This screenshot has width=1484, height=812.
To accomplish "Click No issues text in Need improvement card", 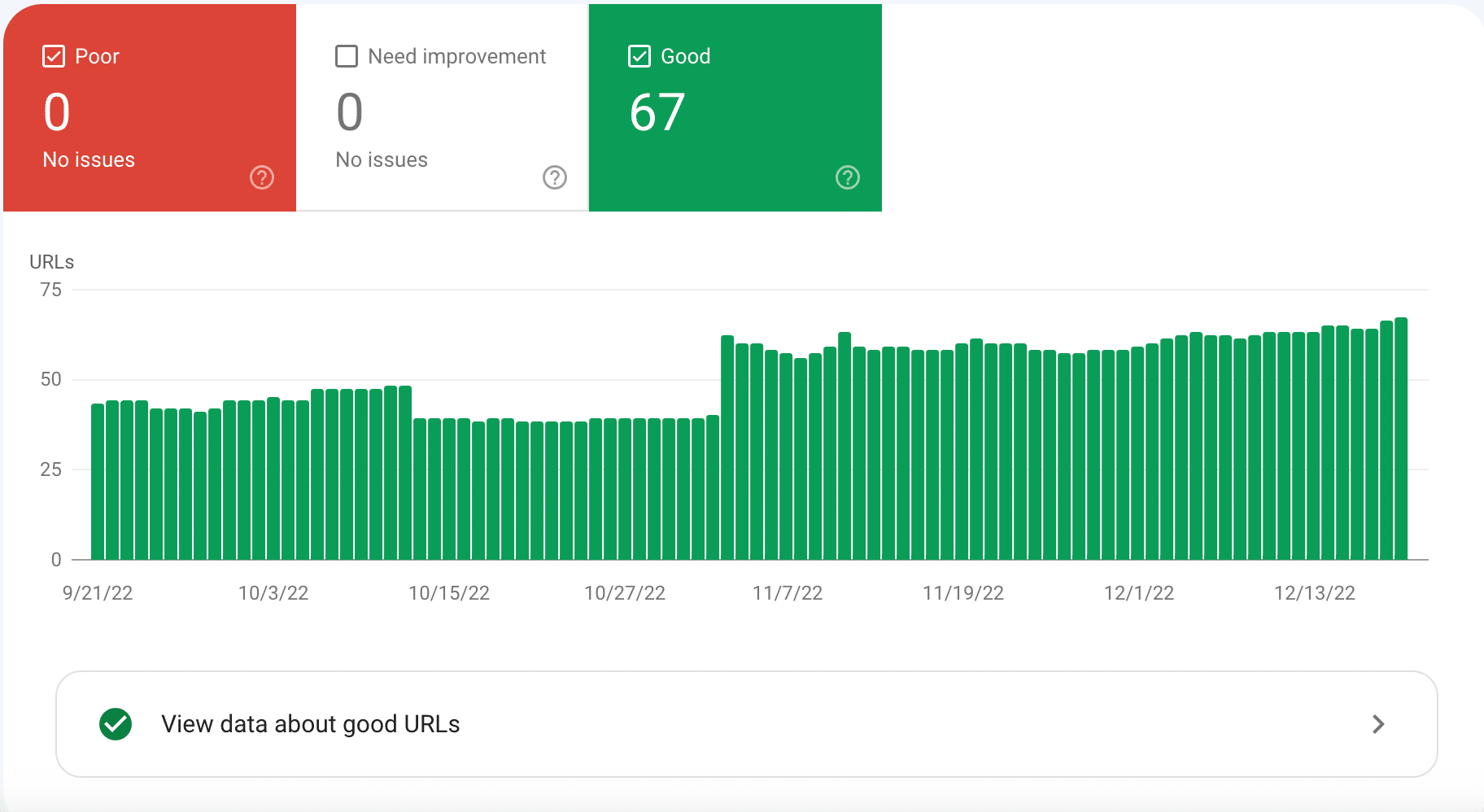I will coord(382,159).
